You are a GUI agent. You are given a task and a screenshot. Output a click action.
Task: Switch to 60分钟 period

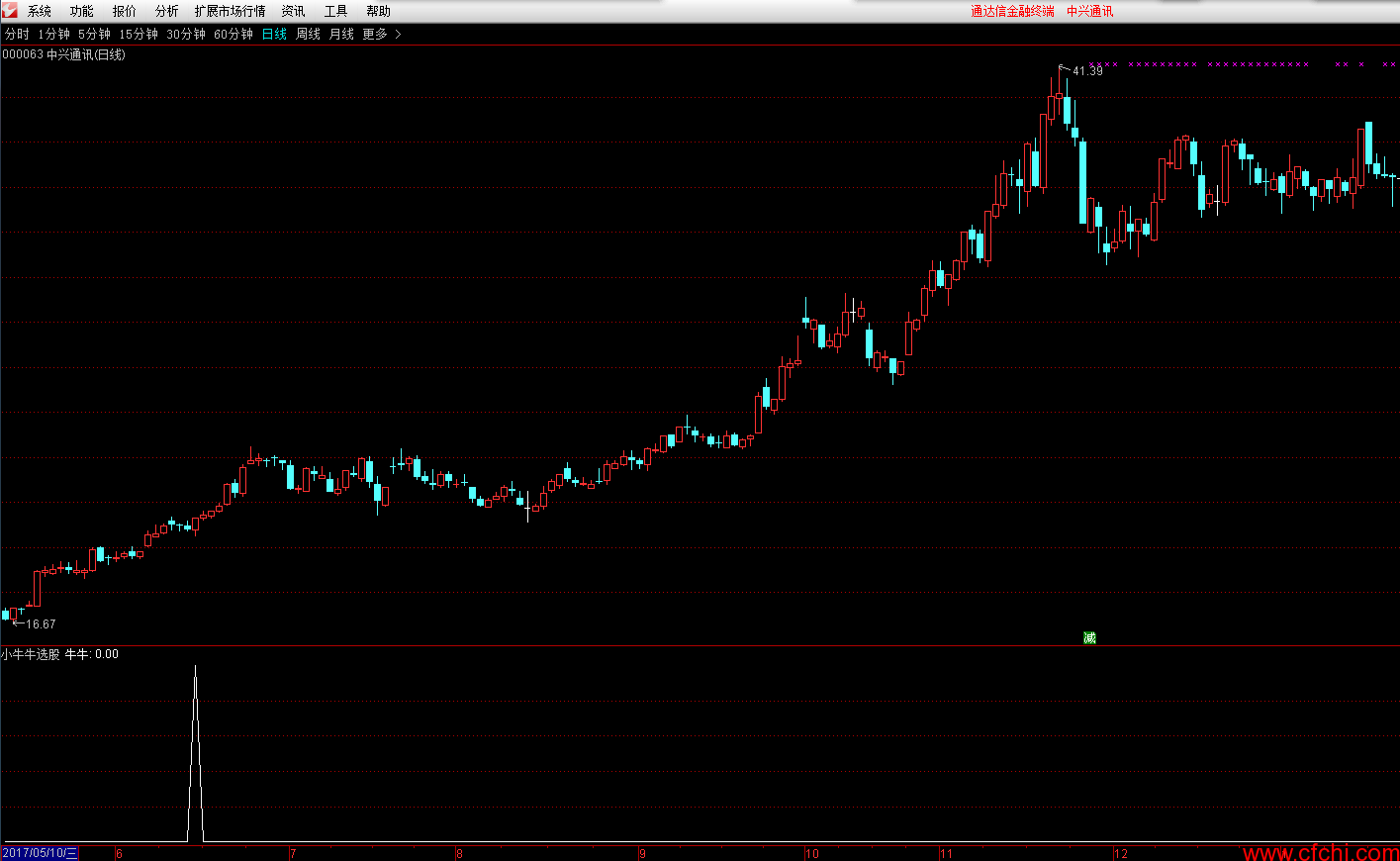233,34
